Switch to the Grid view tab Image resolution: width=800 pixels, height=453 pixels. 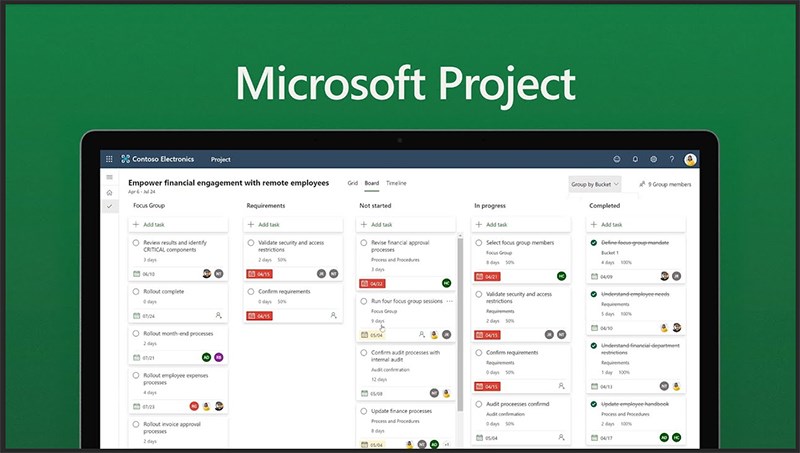353,183
